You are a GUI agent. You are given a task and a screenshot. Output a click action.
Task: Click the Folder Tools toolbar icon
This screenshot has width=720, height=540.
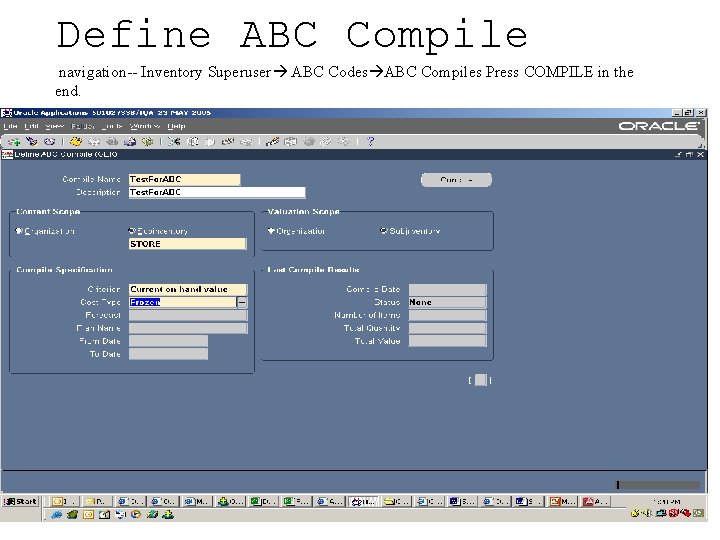coord(343,142)
